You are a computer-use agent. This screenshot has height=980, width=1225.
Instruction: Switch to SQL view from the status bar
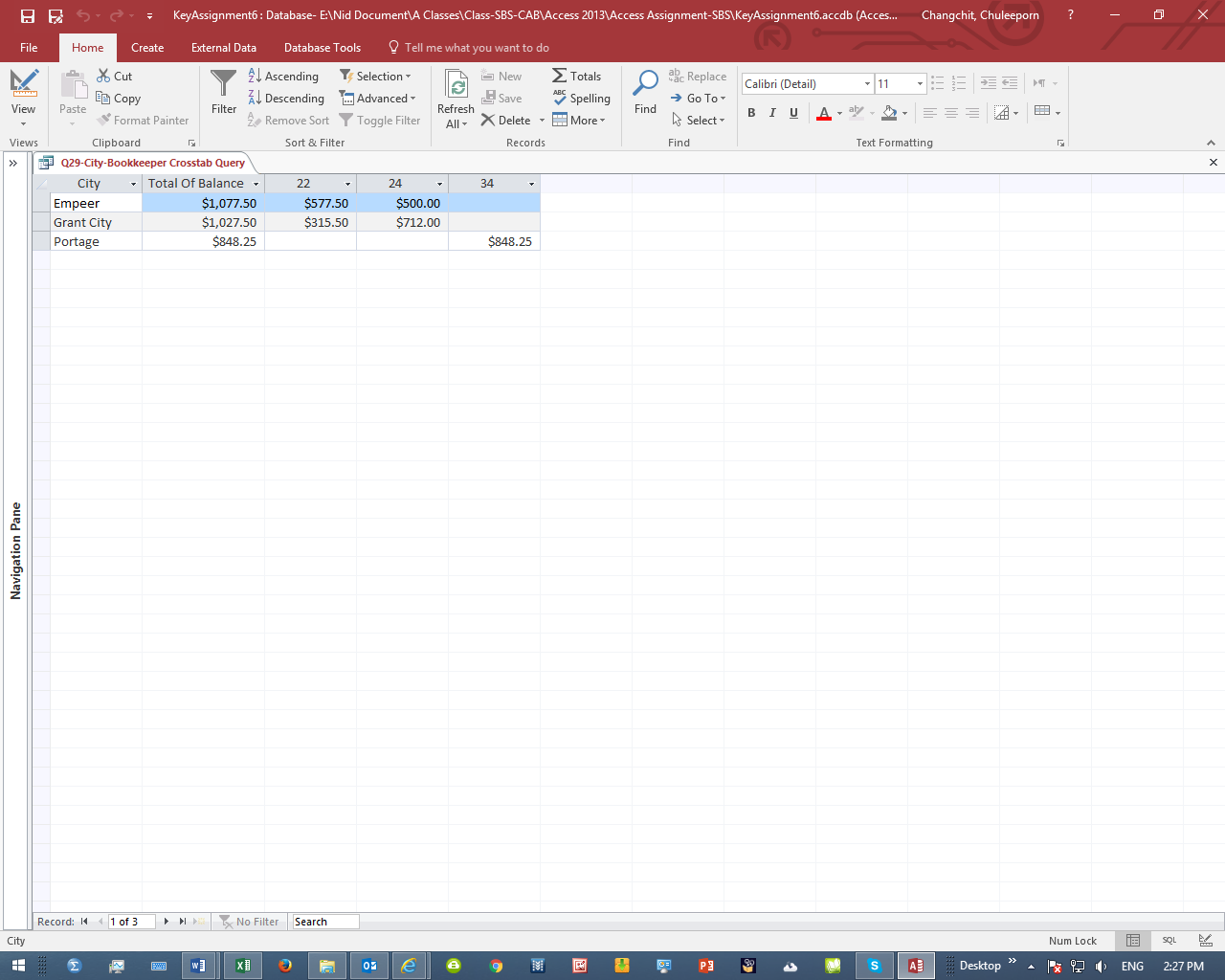(x=1169, y=940)
